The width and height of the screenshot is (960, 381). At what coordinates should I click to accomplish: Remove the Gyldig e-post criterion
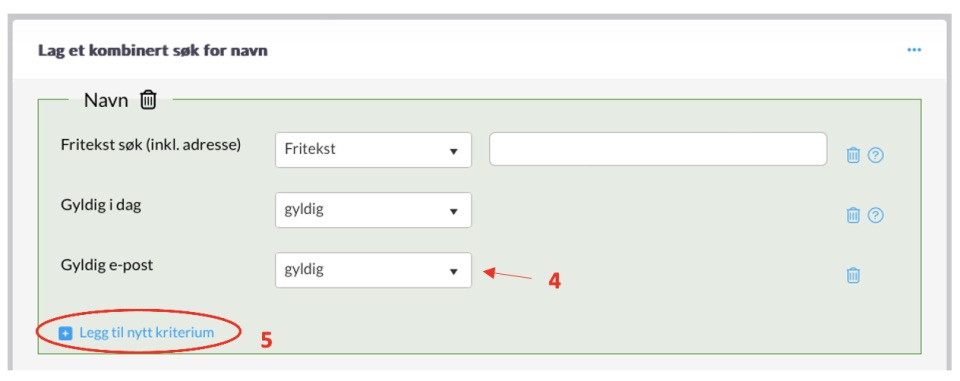click(853, 275)
